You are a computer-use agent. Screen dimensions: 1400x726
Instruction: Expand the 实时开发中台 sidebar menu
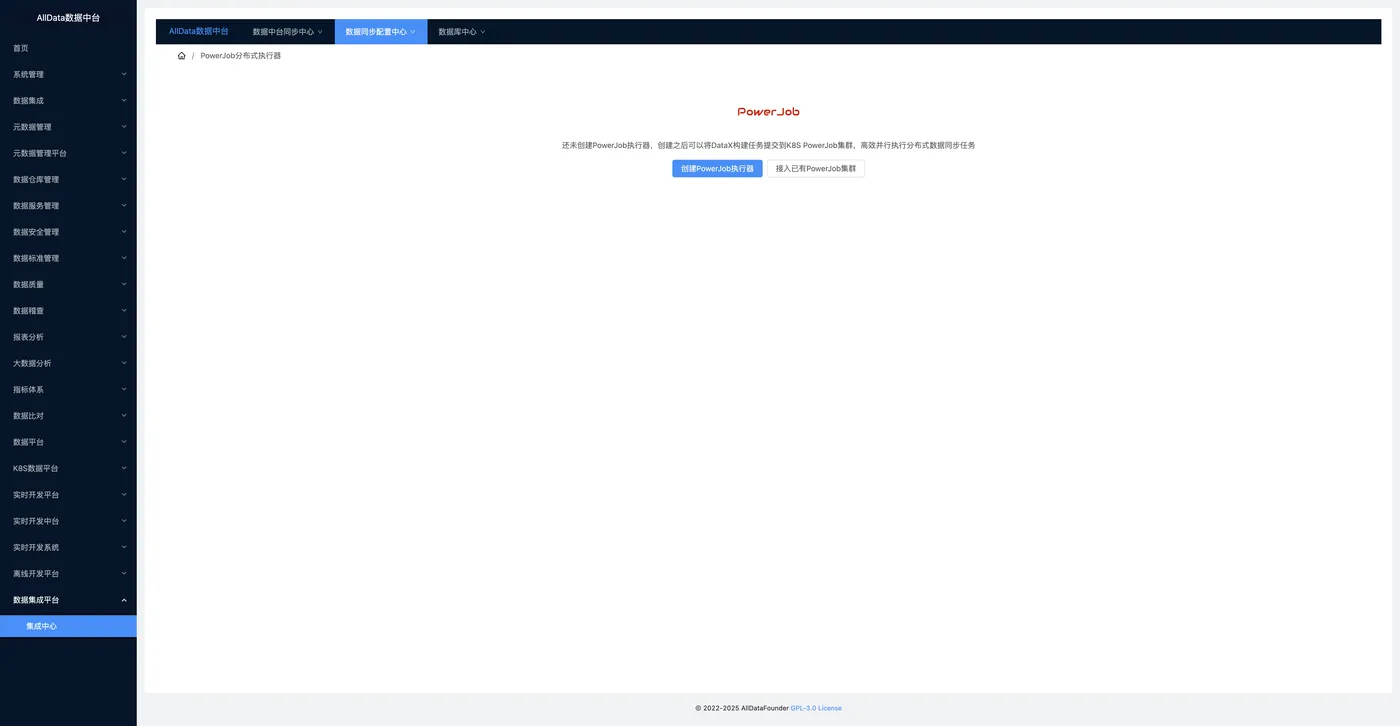tap(68, 521)
